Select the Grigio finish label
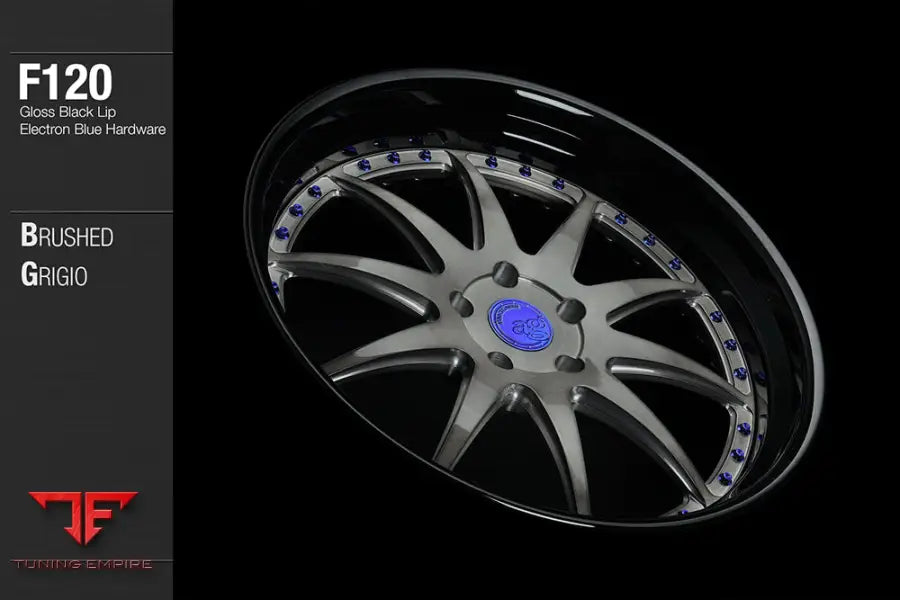The width and height of the screenshot is (900, 600). point(54,275)
